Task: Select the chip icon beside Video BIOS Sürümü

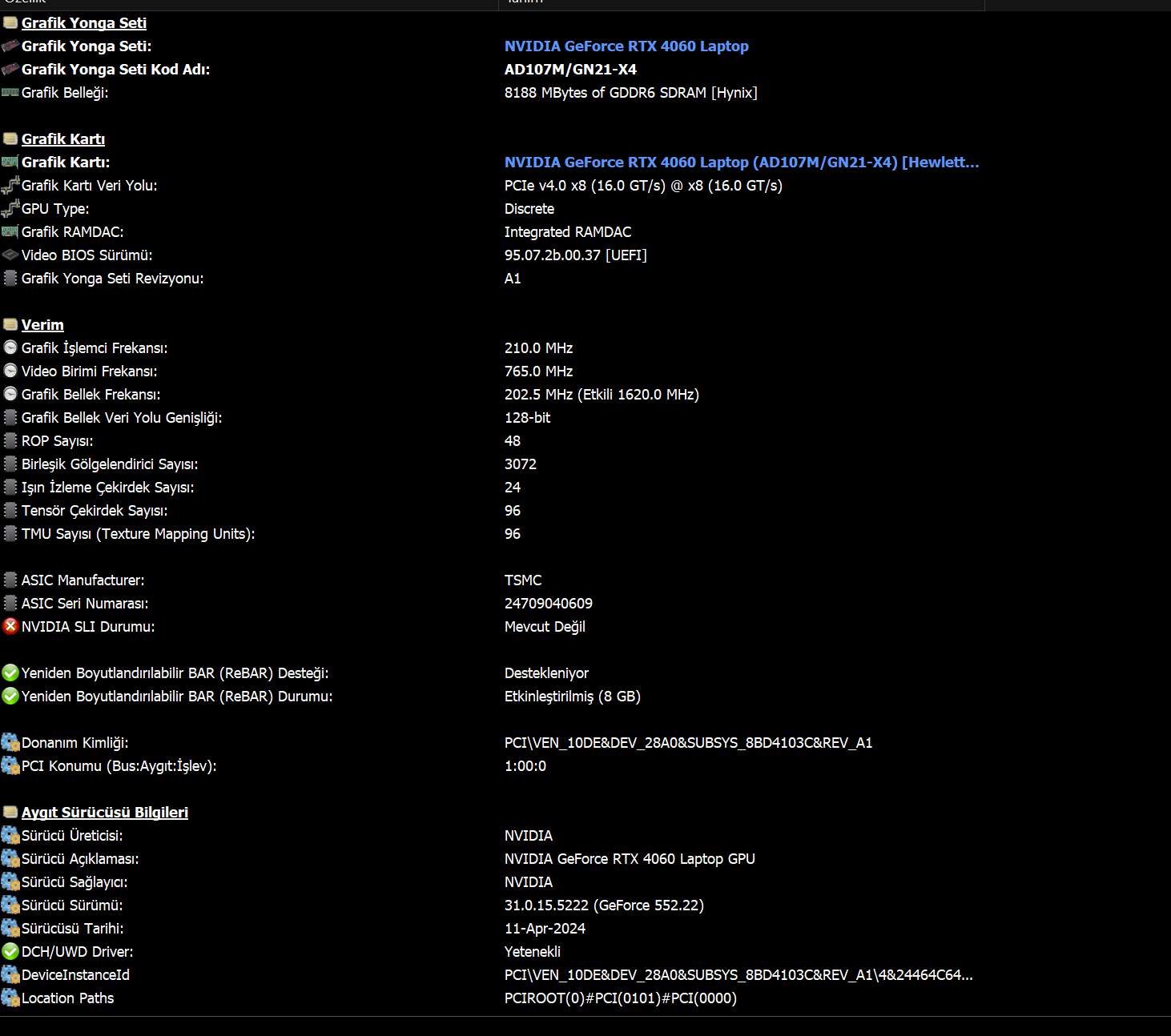Action: click(10, 255)
